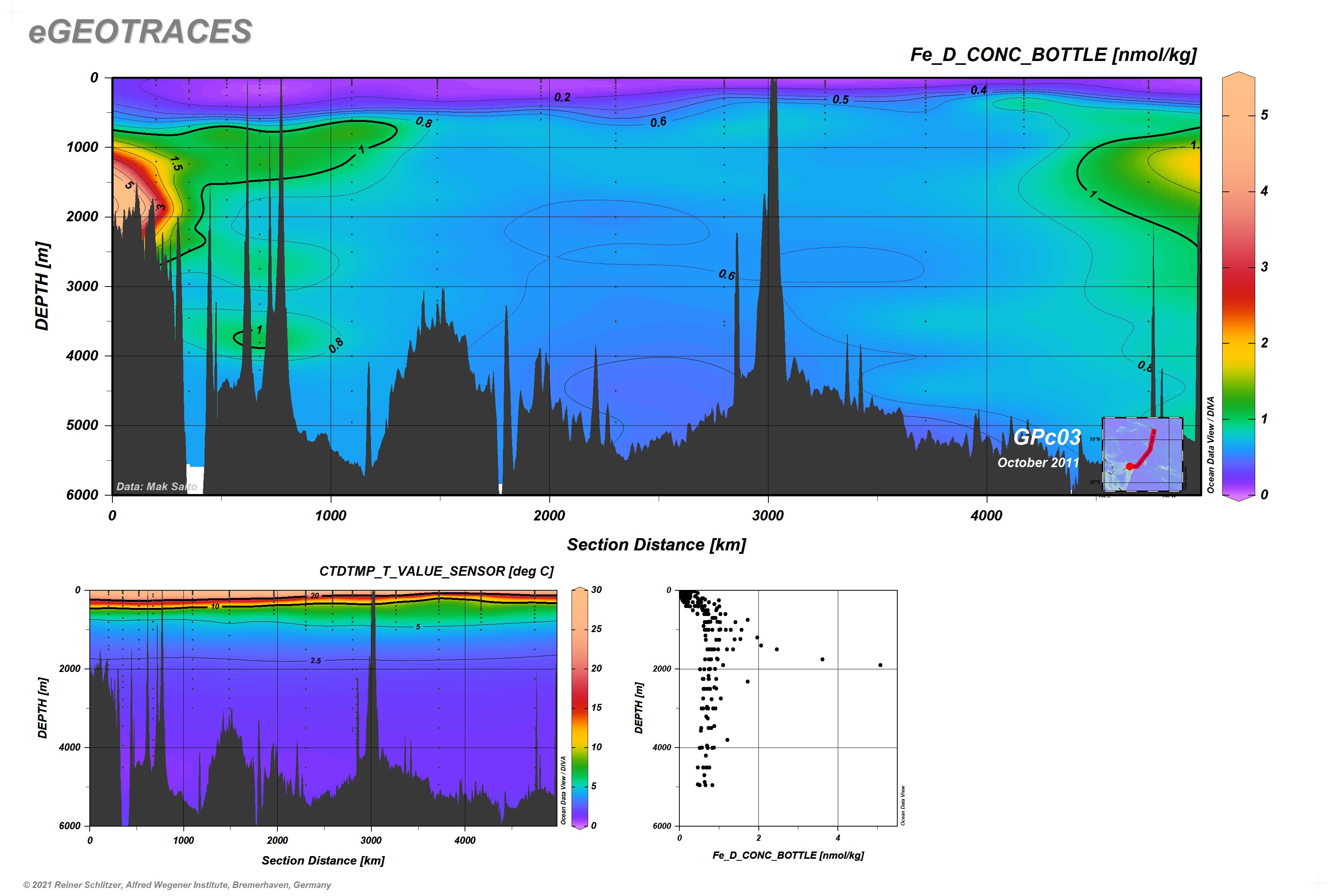1330x896 pixels.
Task: Click the CTDTMP_T_VALUE_SENSOR [deg C] title
Action: click(436, 572)
